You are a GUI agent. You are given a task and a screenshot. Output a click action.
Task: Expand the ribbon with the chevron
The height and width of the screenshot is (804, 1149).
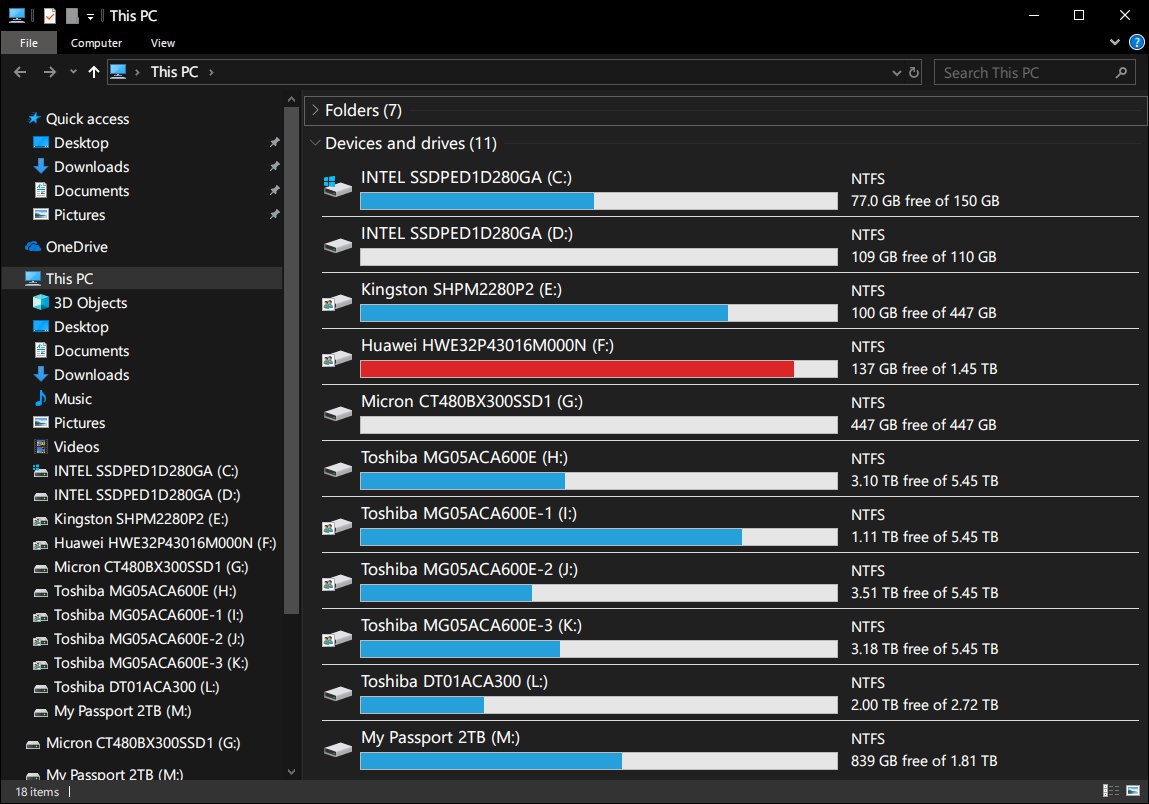pos(1116,43)
